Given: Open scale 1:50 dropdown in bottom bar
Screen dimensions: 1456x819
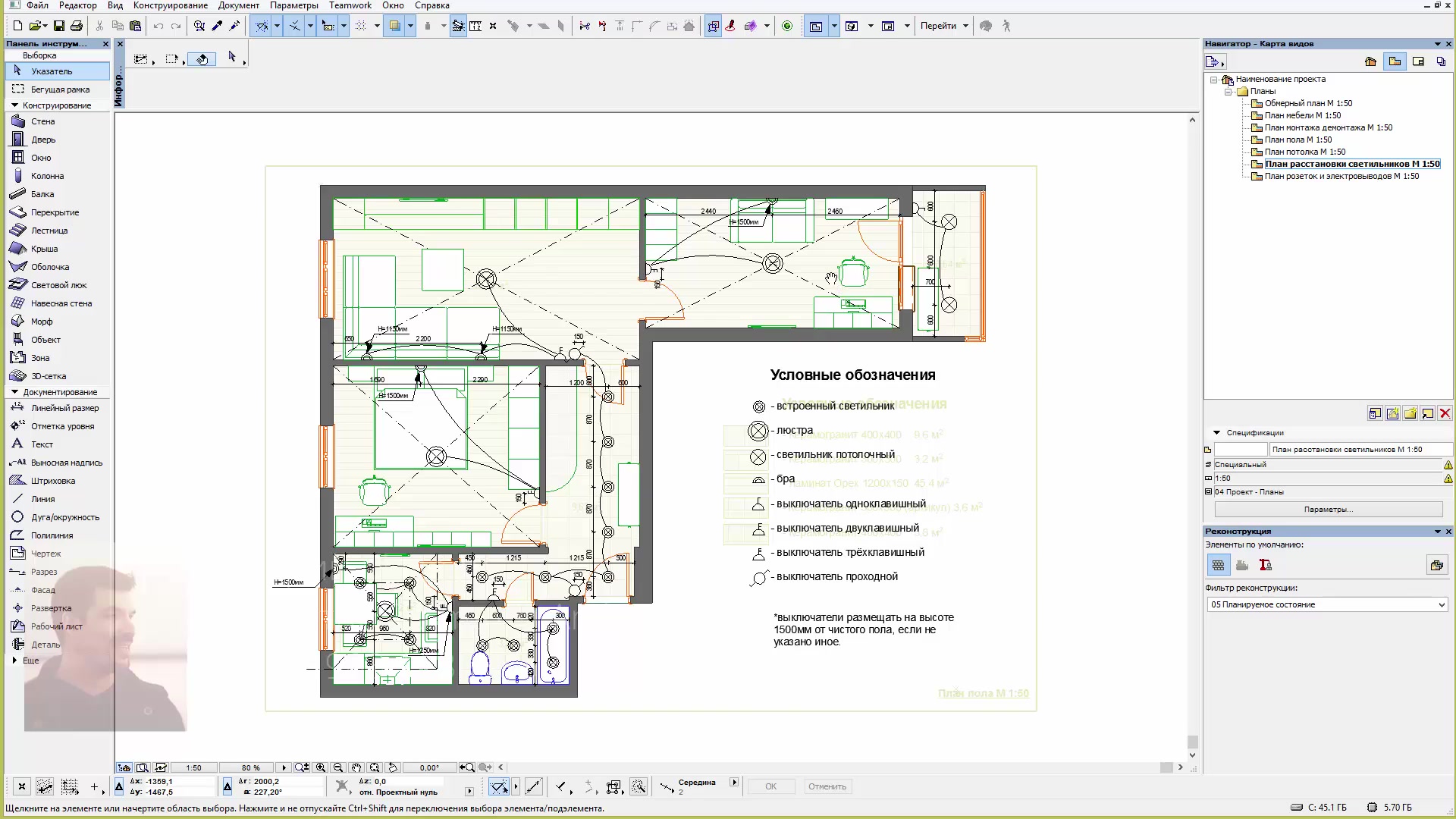Looking at the screenshot, I should (x=193, y=767).
